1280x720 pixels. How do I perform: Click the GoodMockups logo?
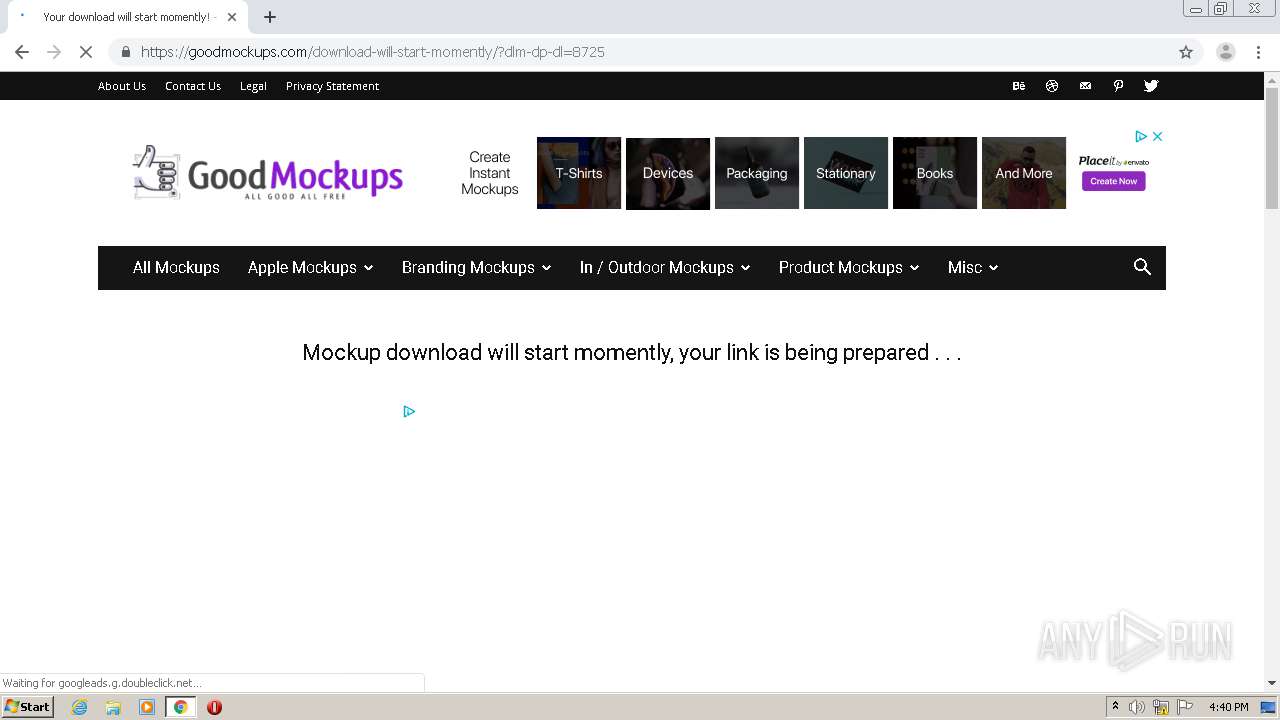[268, 173]
